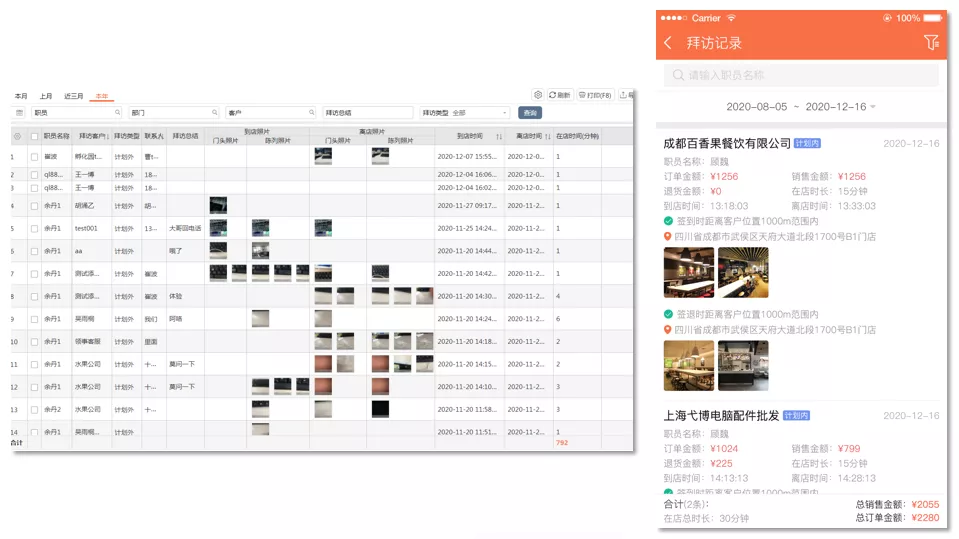Click the column settings gear in table header
This screenshot has width=959, height=539.
(x=17, y=136)
